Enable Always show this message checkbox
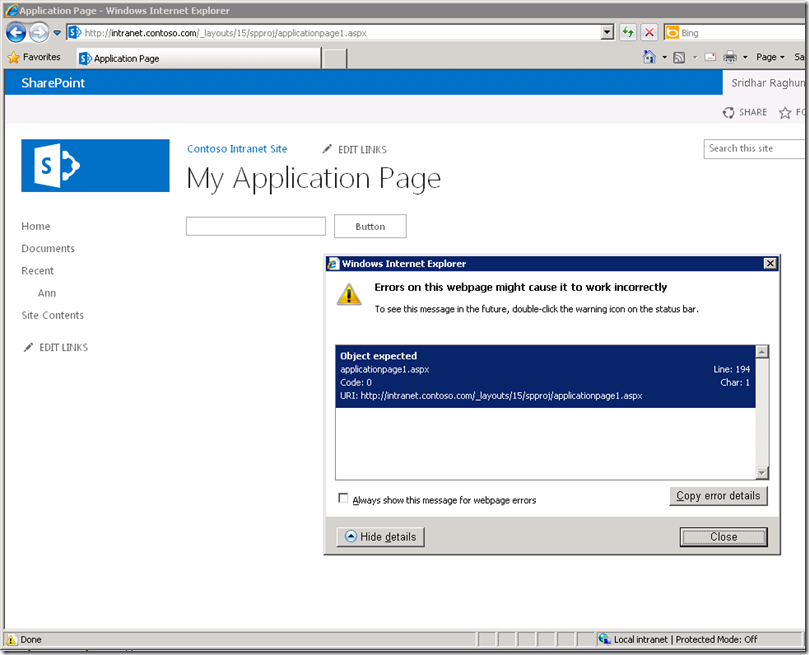Screen dimensions: 809x655 click(343, 498)
